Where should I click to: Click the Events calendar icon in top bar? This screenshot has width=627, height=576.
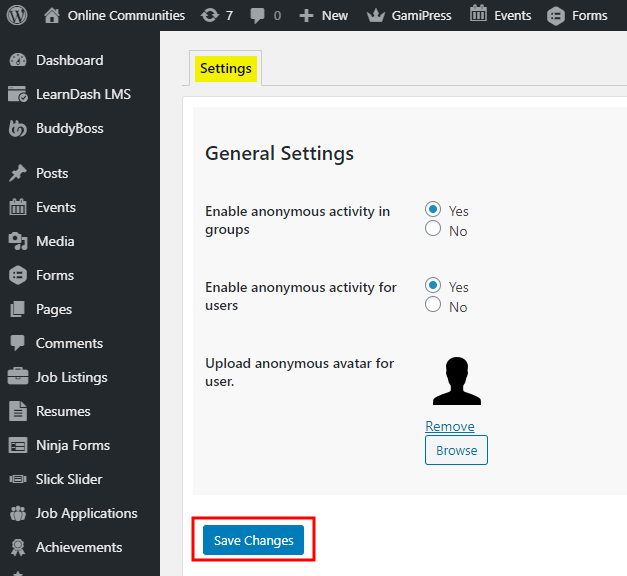479,15
